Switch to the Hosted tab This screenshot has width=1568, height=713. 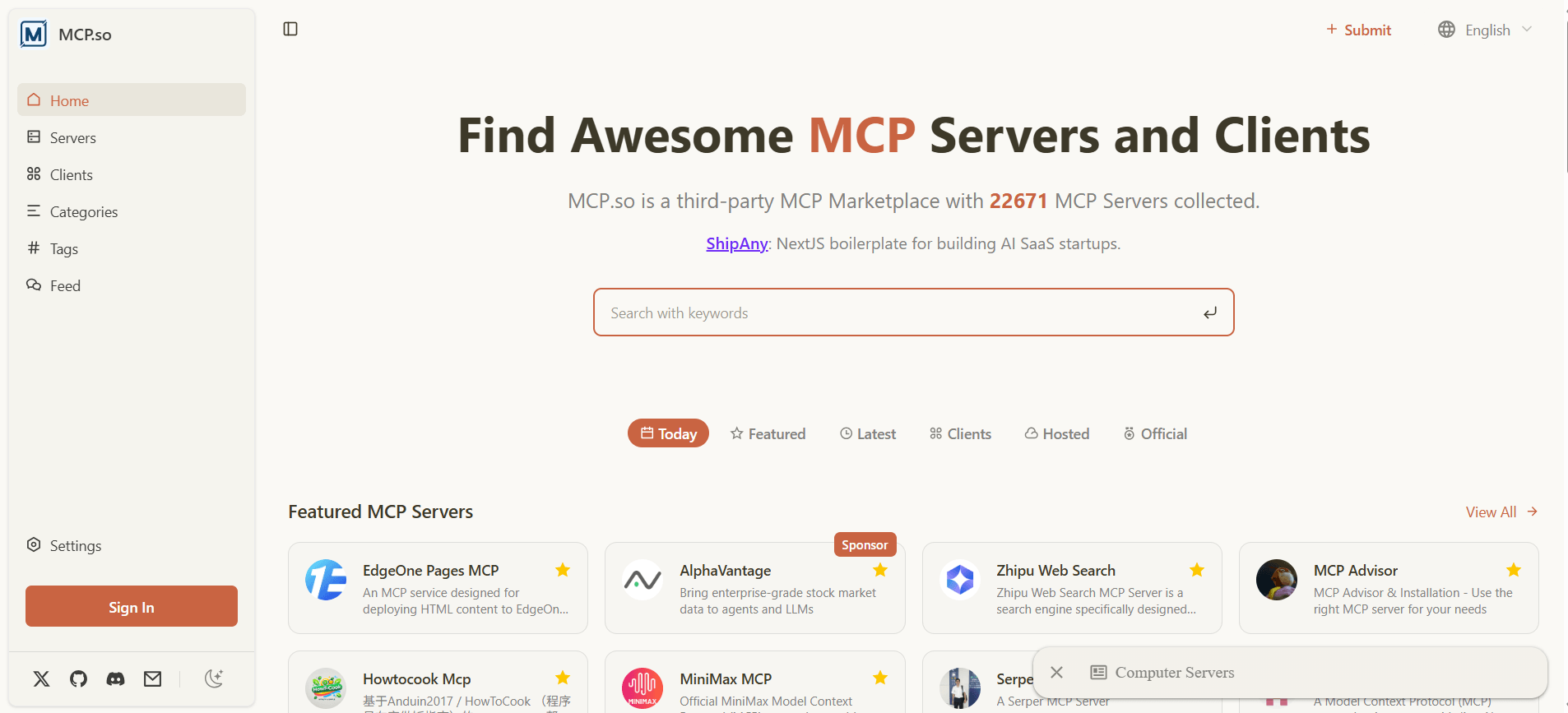pyautogui.click(x=1057, y=433)
